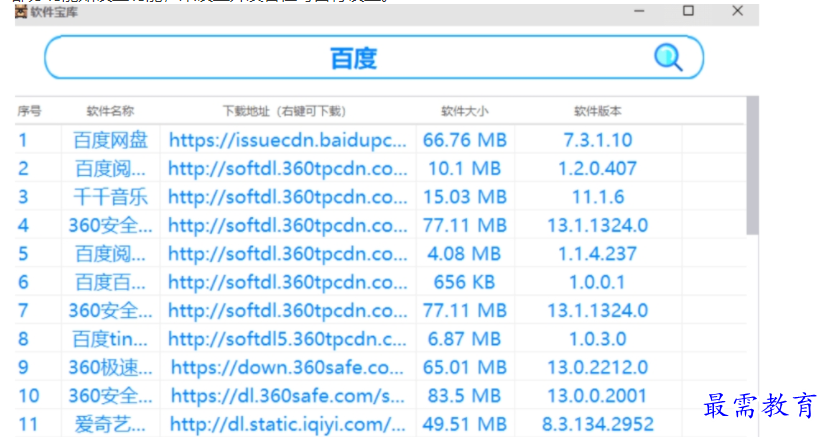Open the softdl5.360tpcdn download link
Viewport: 825px width, 437px height.
[287, 339]
